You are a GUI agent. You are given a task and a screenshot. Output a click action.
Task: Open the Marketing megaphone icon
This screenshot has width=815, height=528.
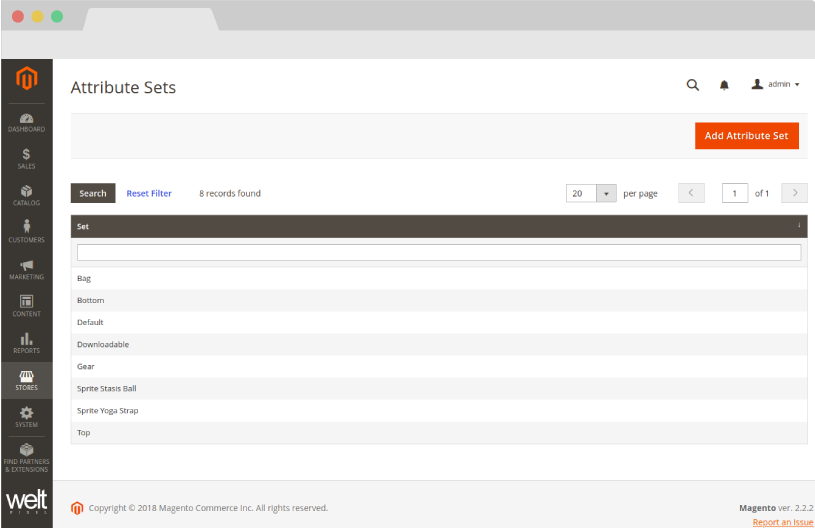26,268
